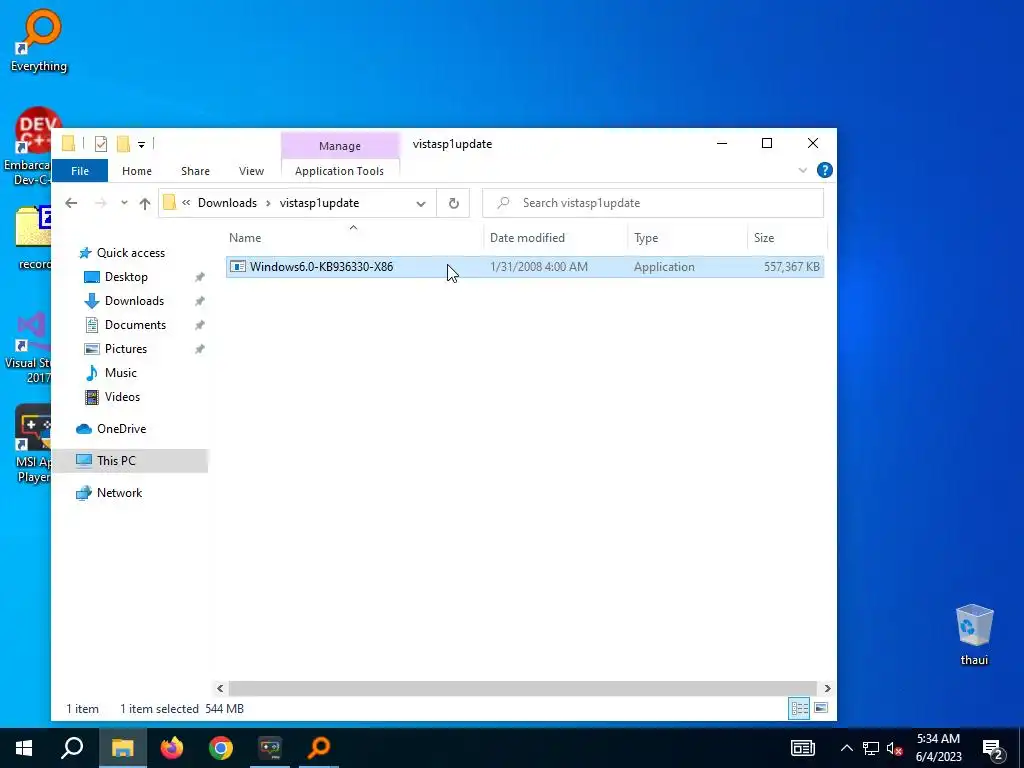The image size is (1024, 768).
Task: Select Quick access in navigation pane
Action: pyautogui.click(x=131, y=253)
